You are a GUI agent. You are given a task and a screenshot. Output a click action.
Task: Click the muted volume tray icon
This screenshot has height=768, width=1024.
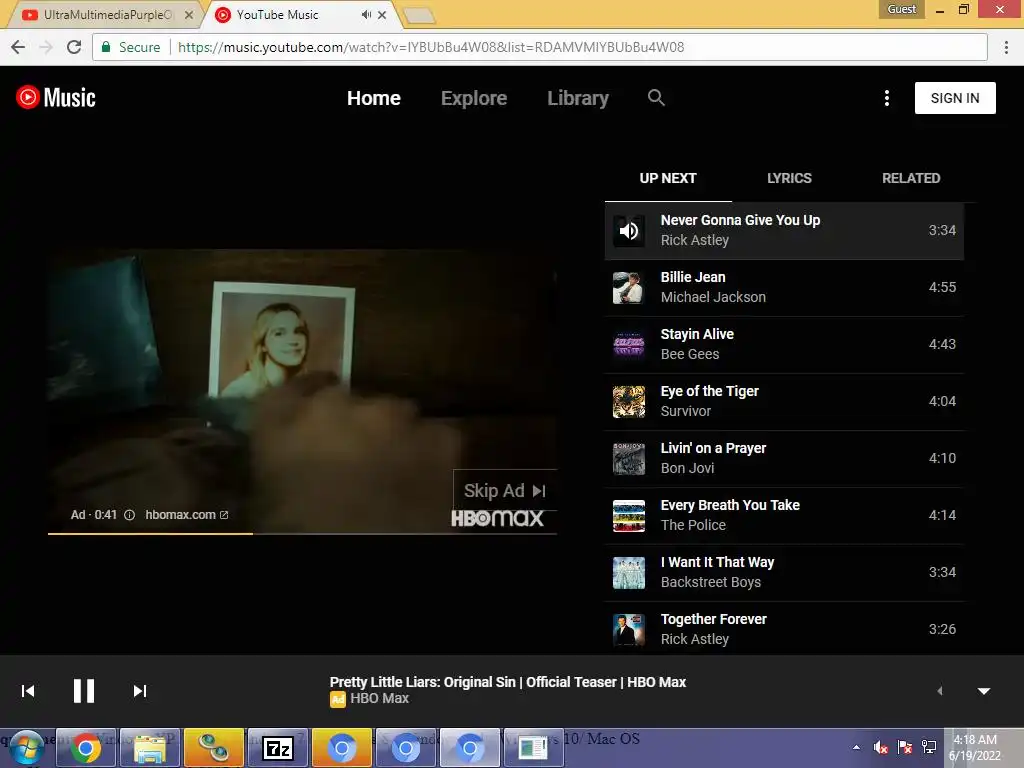point(880,747)
